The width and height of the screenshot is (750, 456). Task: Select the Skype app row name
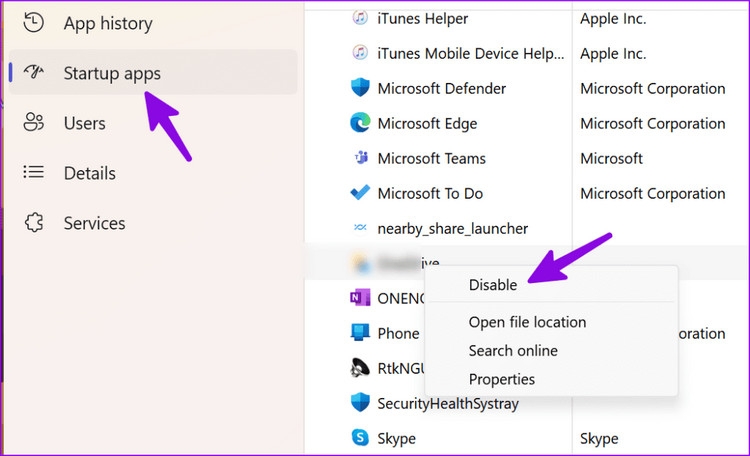(396, 439)
